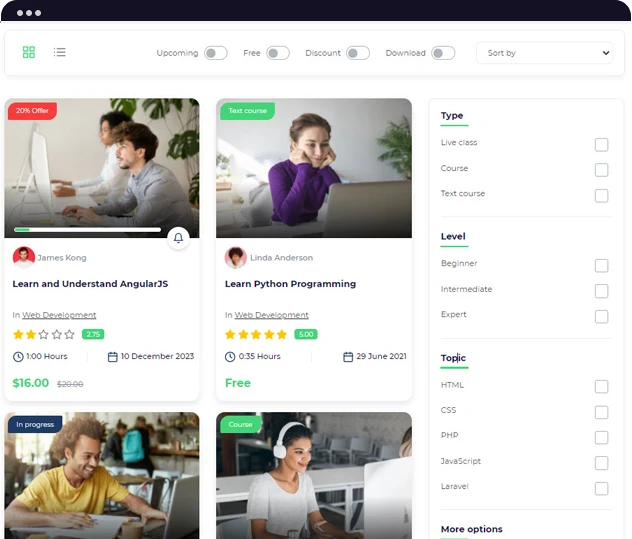
Task: Click James Kong's avatar picture
Action: click(24, 257)
